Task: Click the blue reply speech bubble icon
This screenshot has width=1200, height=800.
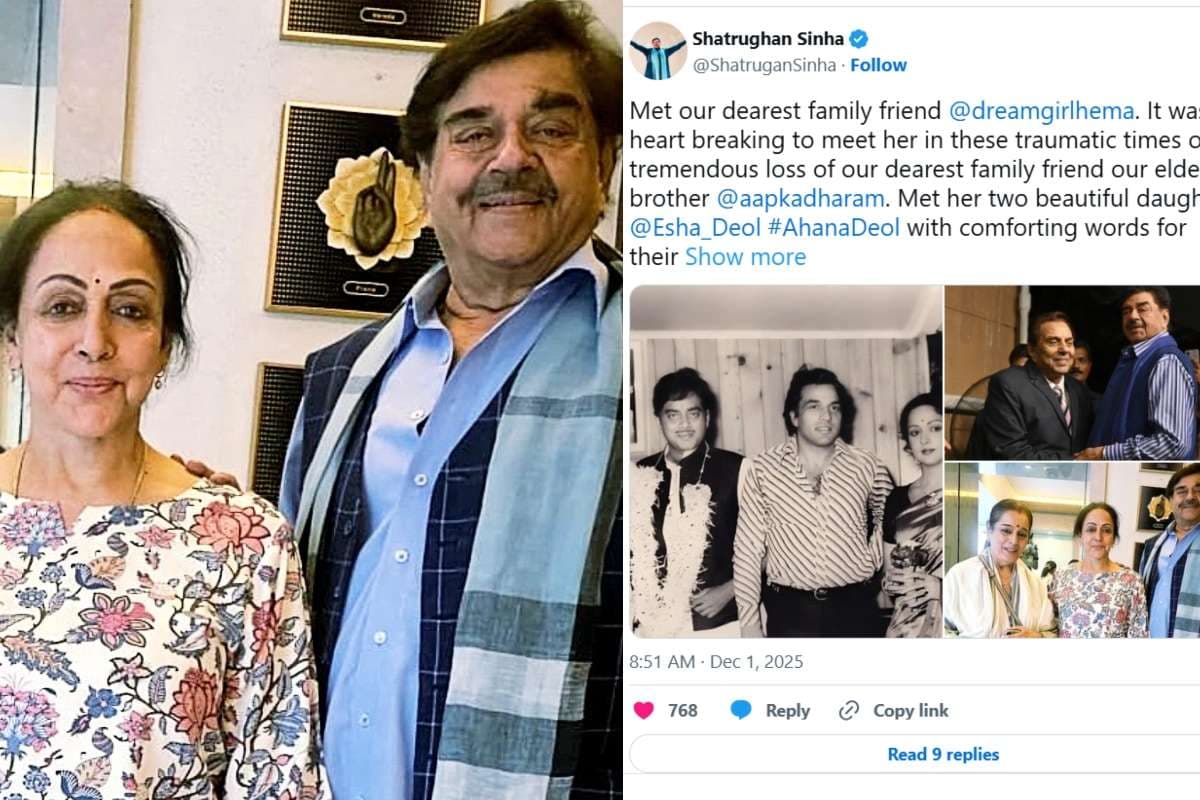Action: point(741,710)
